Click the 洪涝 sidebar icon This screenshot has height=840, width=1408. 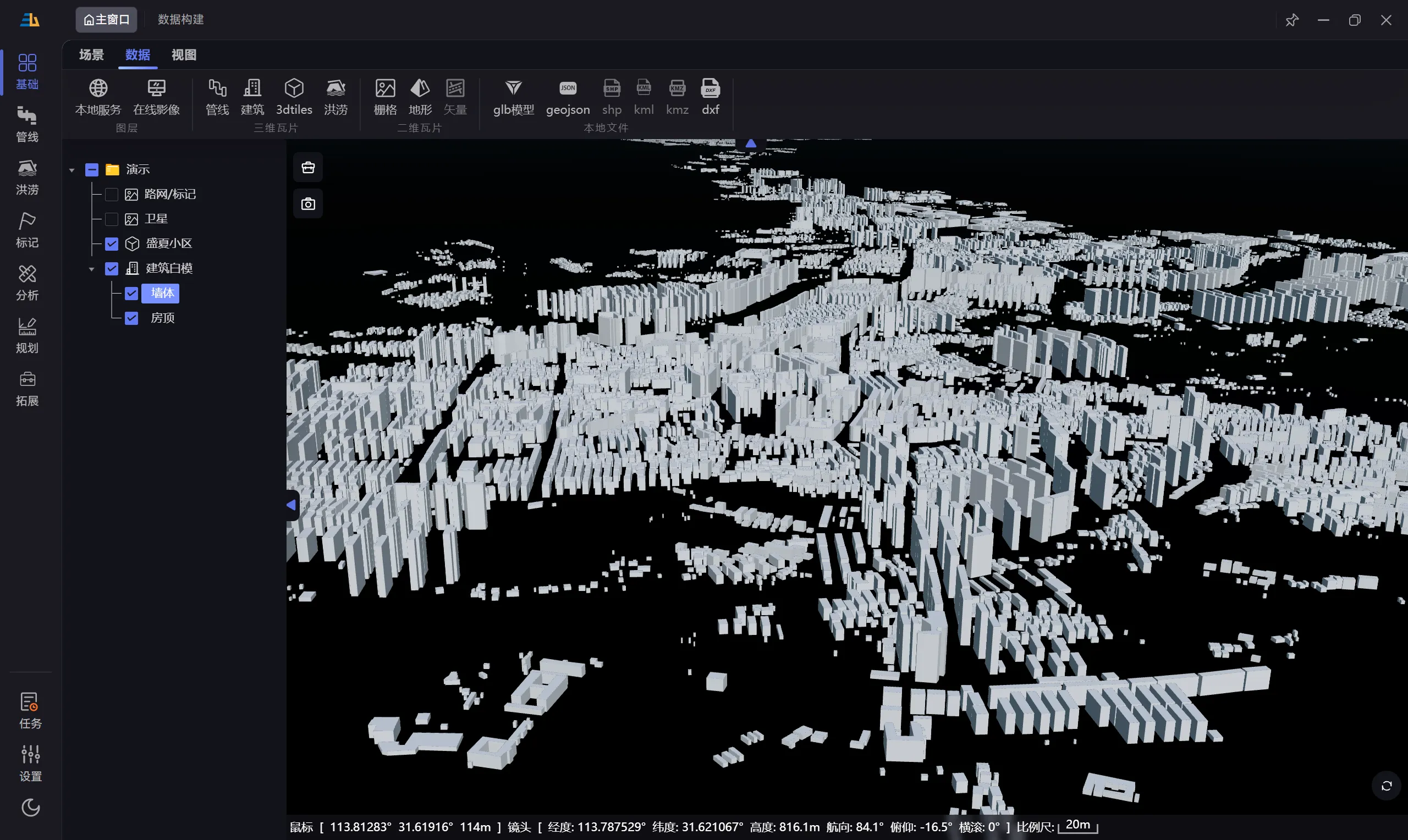coord(27,176)
